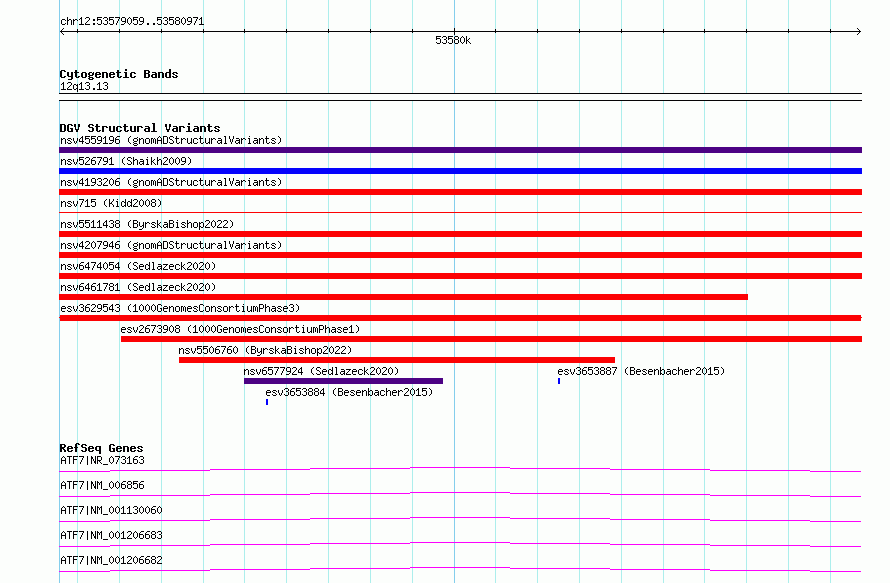The width and height of the screenshot is (890, 583).
Task: Click the purple bar for nsv4559196
Action: pos(460,150)
